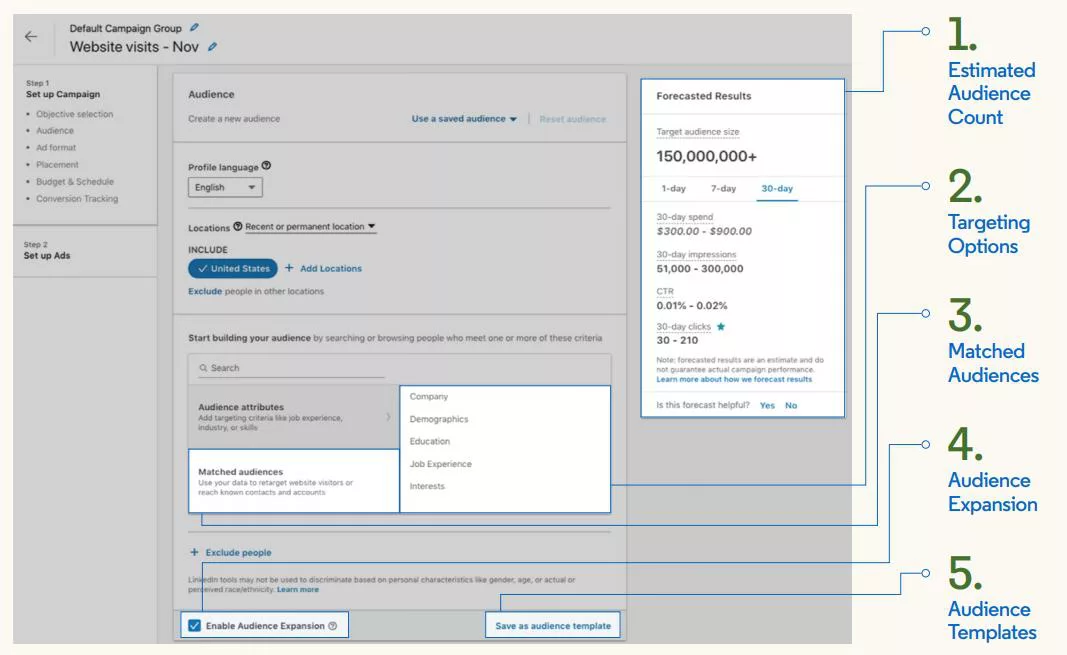1067x655 pixels.
Task: Select the 30-day forecast tab
Action: coord(777,188)
